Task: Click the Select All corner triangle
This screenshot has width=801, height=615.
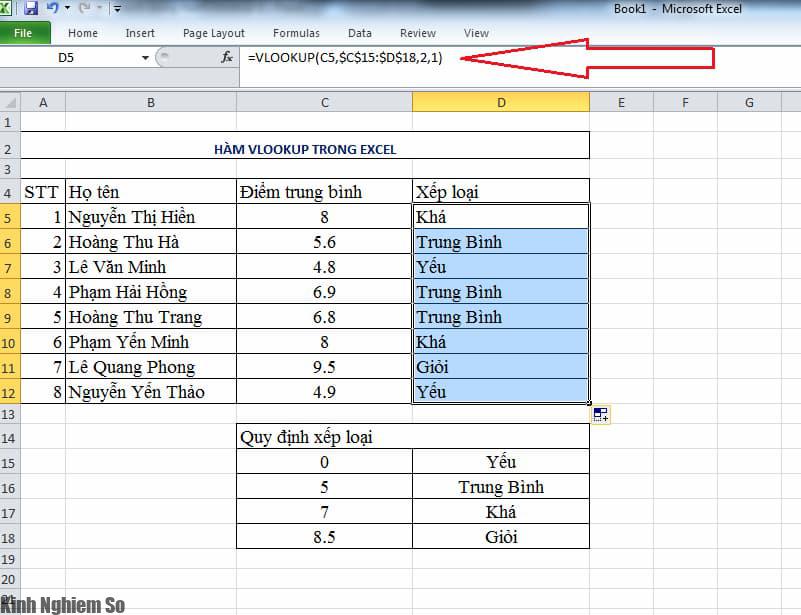Action: click(10, 102)
